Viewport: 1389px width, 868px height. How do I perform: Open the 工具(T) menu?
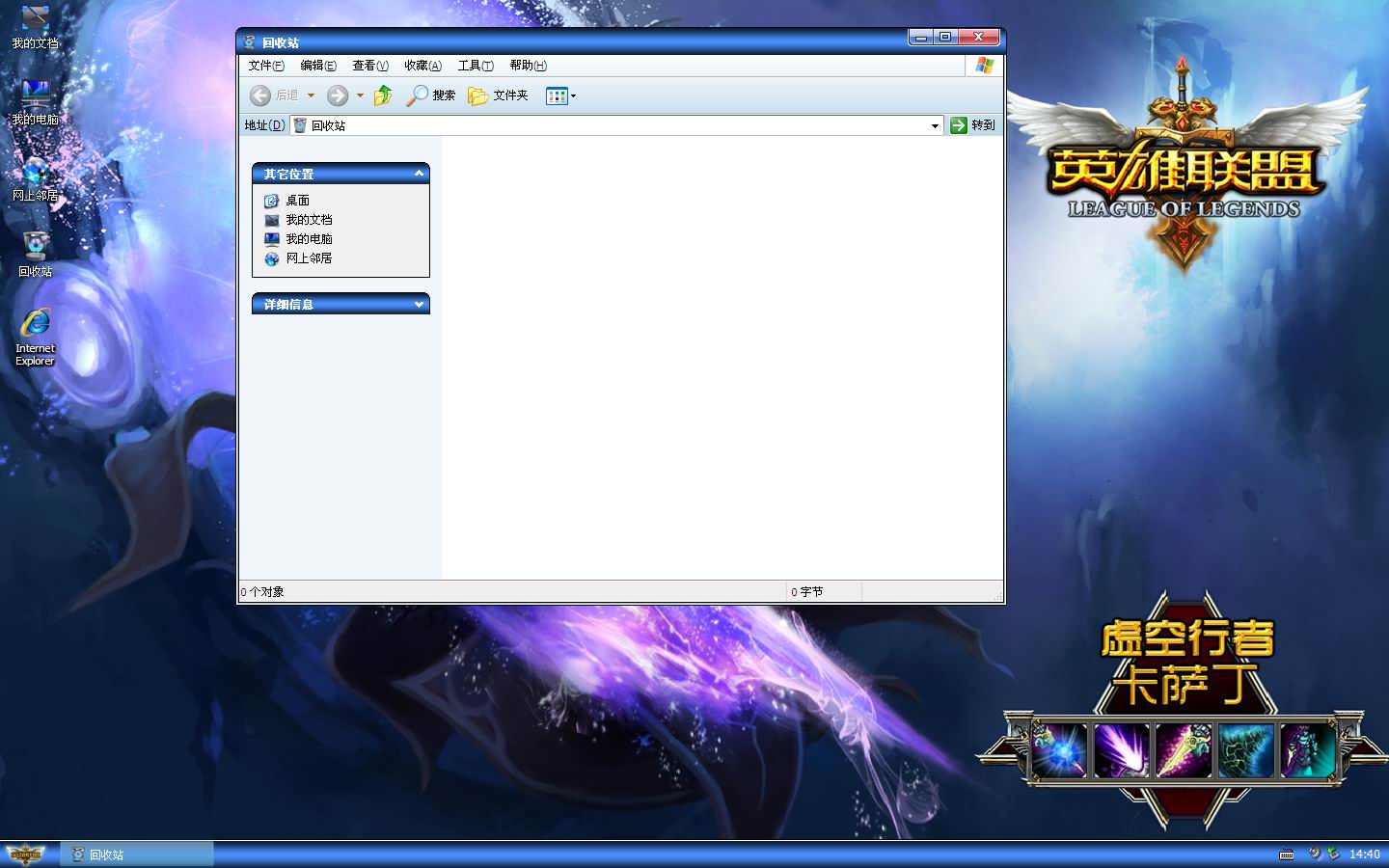[476, 66]
